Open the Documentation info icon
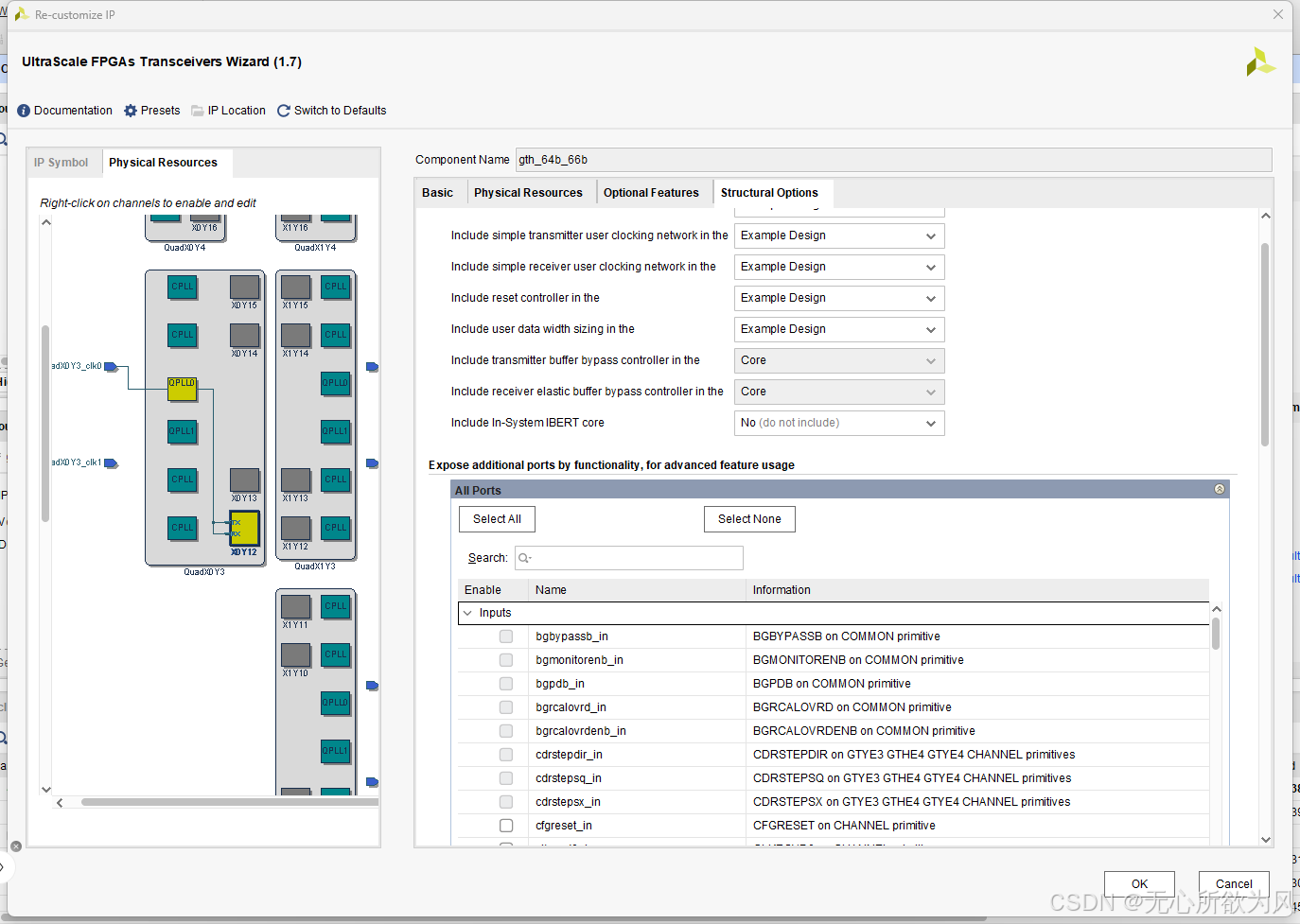The height and width of the screenshot is (924, 1300). click(x=24, y=111)
